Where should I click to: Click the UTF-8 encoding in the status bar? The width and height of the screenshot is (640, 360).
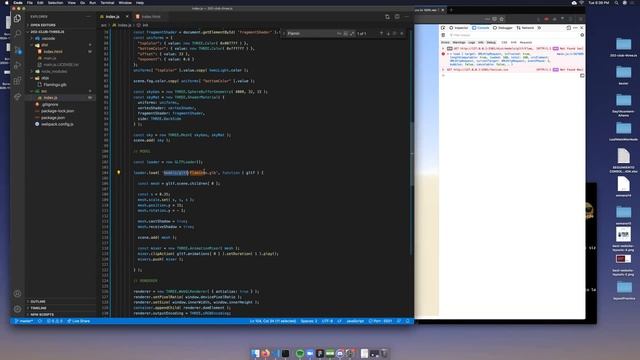(327, 321)
